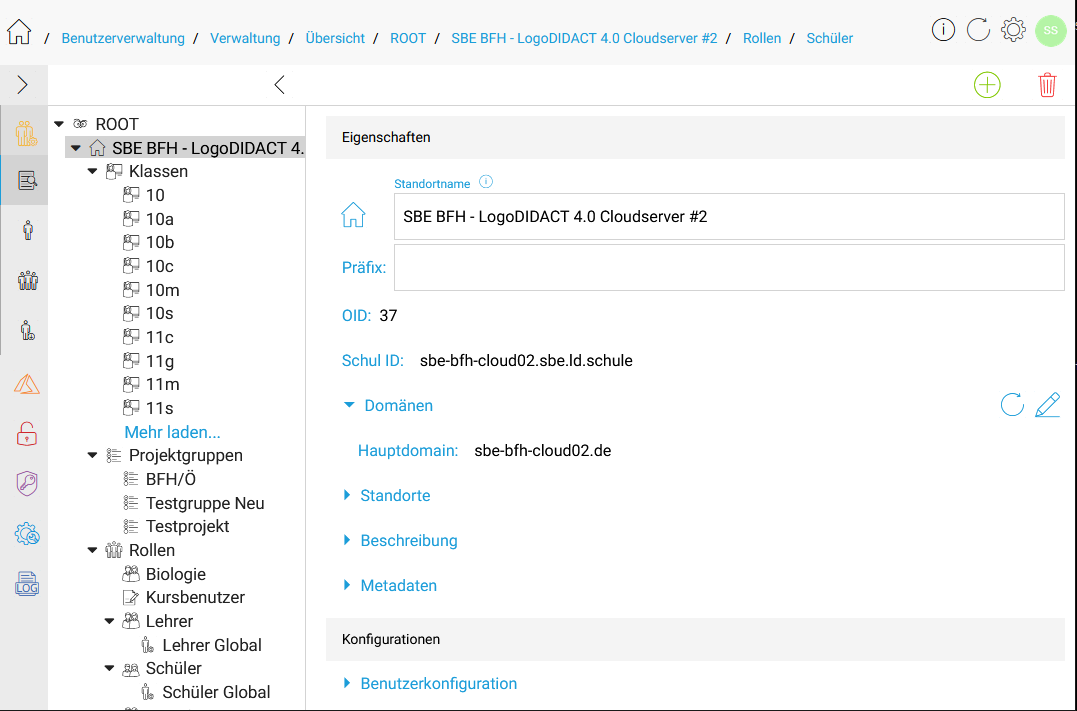Collapse Domänen section
This screenshot has width=1077, height=711.
point(349,405)
